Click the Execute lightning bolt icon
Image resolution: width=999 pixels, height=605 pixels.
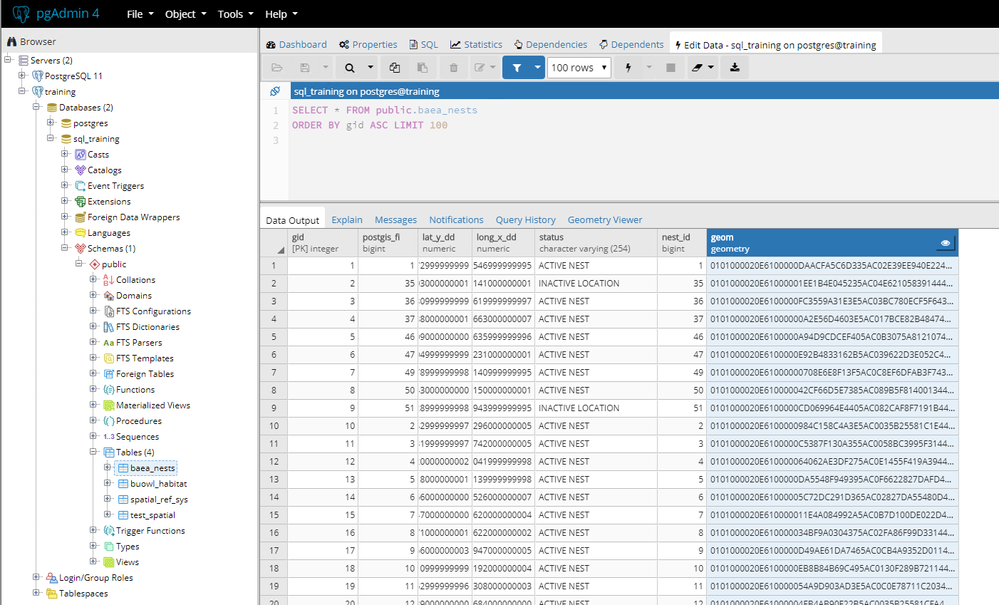pyautogui.click(x=628, y=68)
